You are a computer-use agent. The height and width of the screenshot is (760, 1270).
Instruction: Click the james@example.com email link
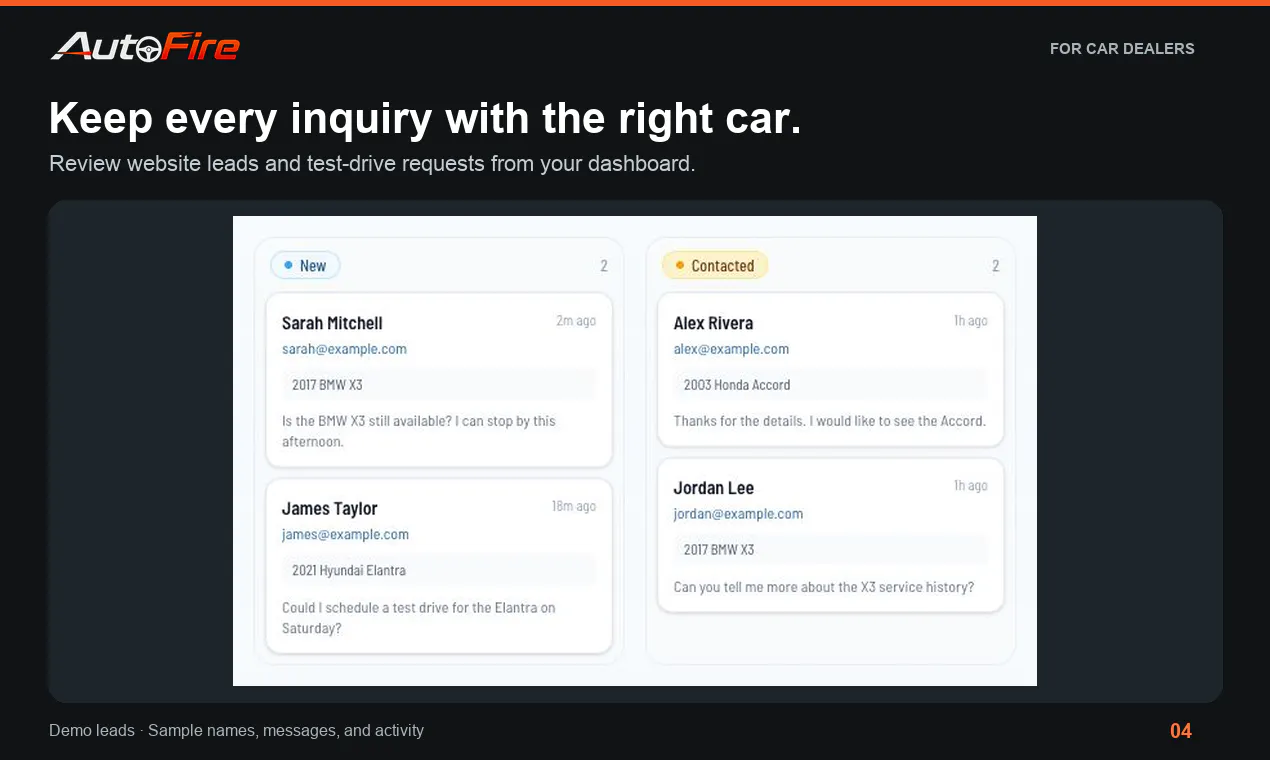point(345,535)
